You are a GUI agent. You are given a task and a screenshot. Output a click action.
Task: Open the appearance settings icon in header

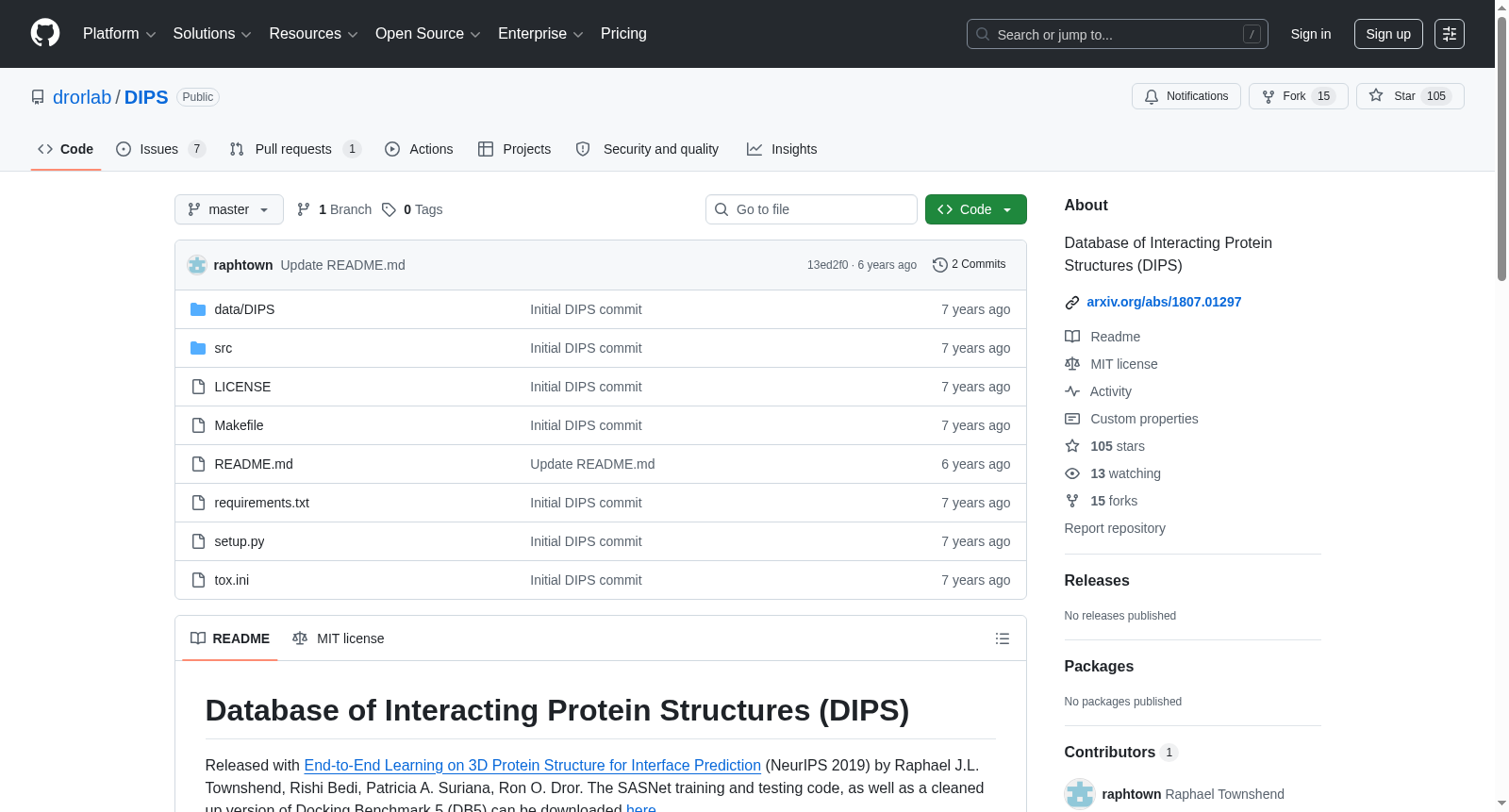coord(1449,34)
